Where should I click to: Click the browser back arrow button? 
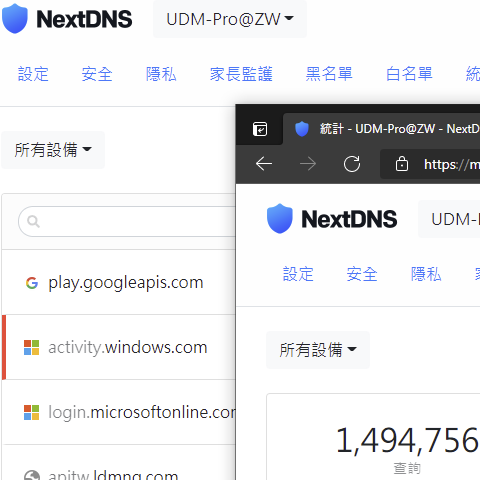[264, 164]
